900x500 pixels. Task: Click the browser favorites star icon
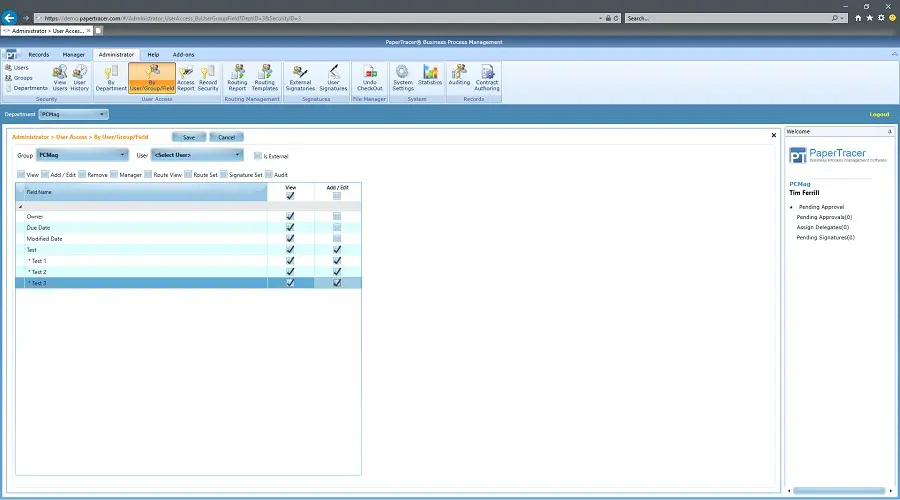click(870, 18)
